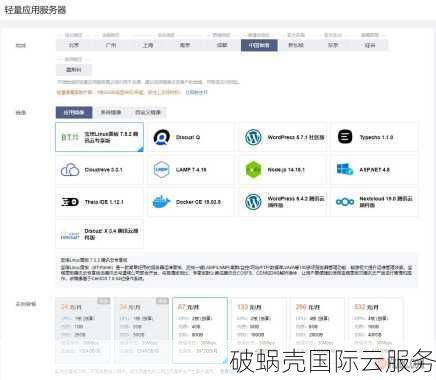Select the Docker CE whale icon
Screen dimensions: 436x380
162,202
